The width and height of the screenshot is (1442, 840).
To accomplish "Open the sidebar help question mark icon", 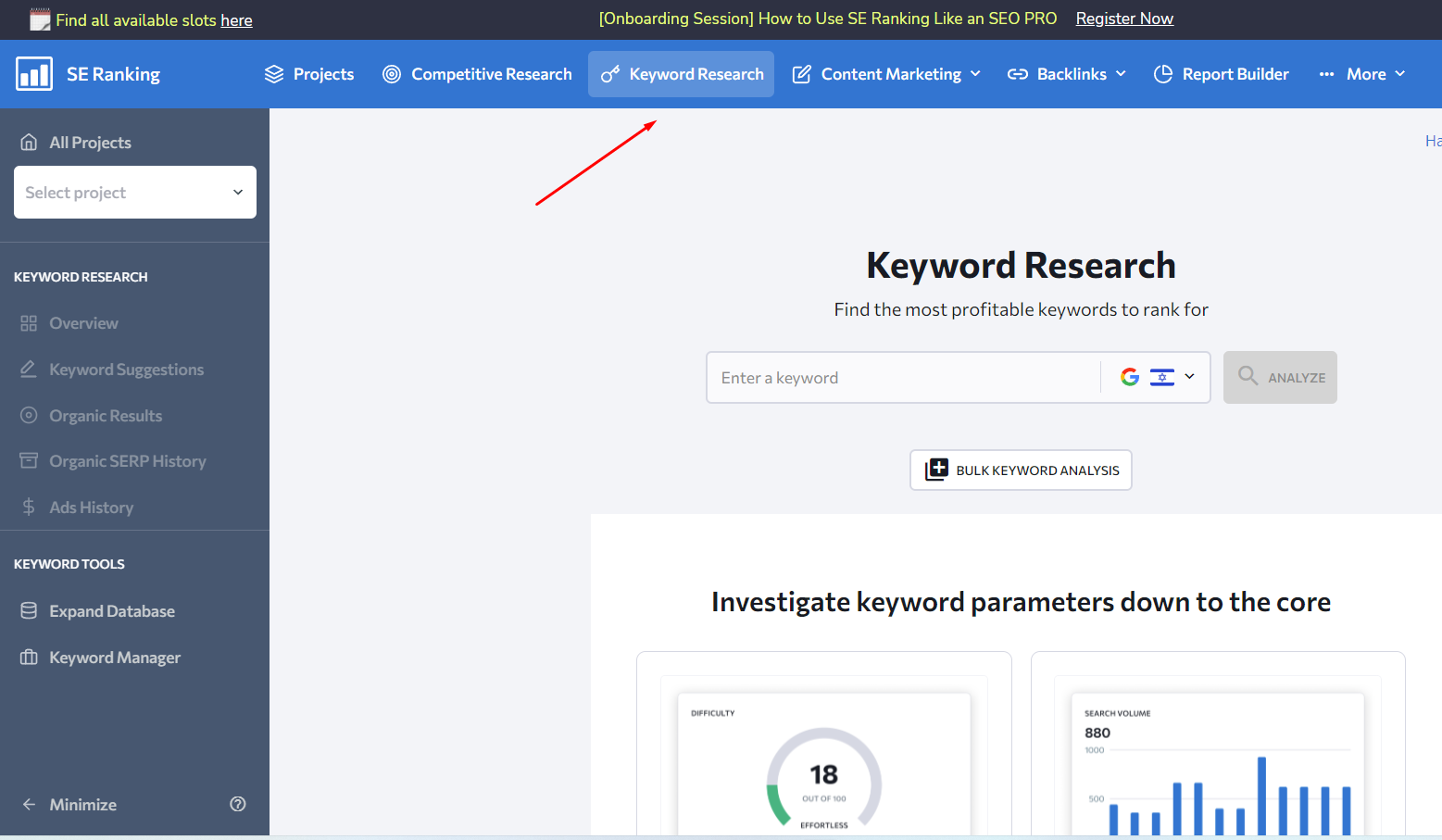I will click(x=238, y=804).
